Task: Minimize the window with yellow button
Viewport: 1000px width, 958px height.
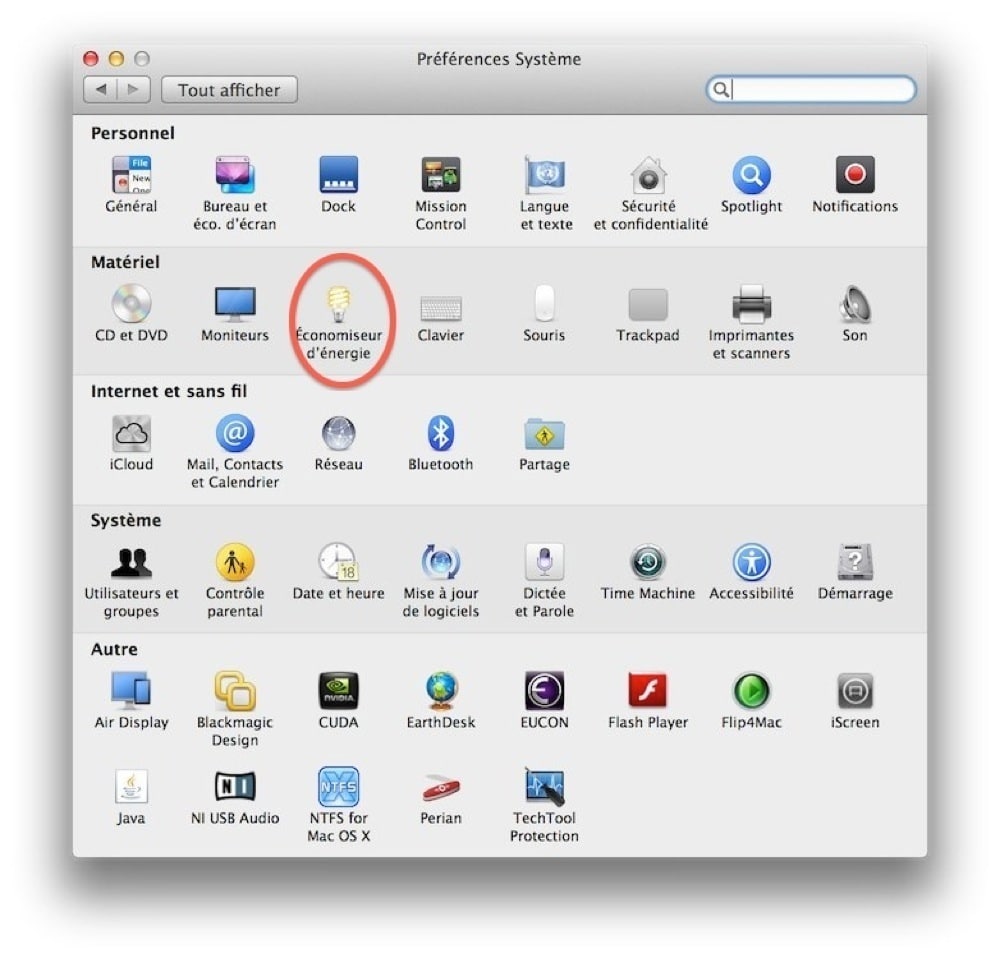Action: [x=116, y=59]
